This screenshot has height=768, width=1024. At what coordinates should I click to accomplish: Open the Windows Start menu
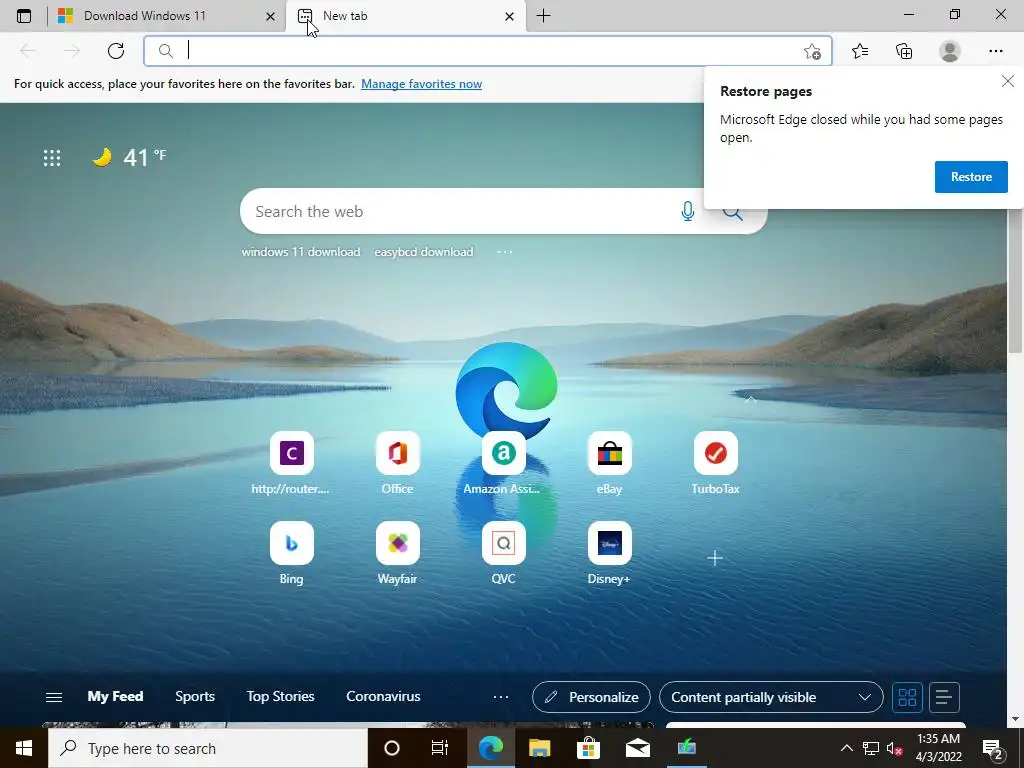pos(24,748)
